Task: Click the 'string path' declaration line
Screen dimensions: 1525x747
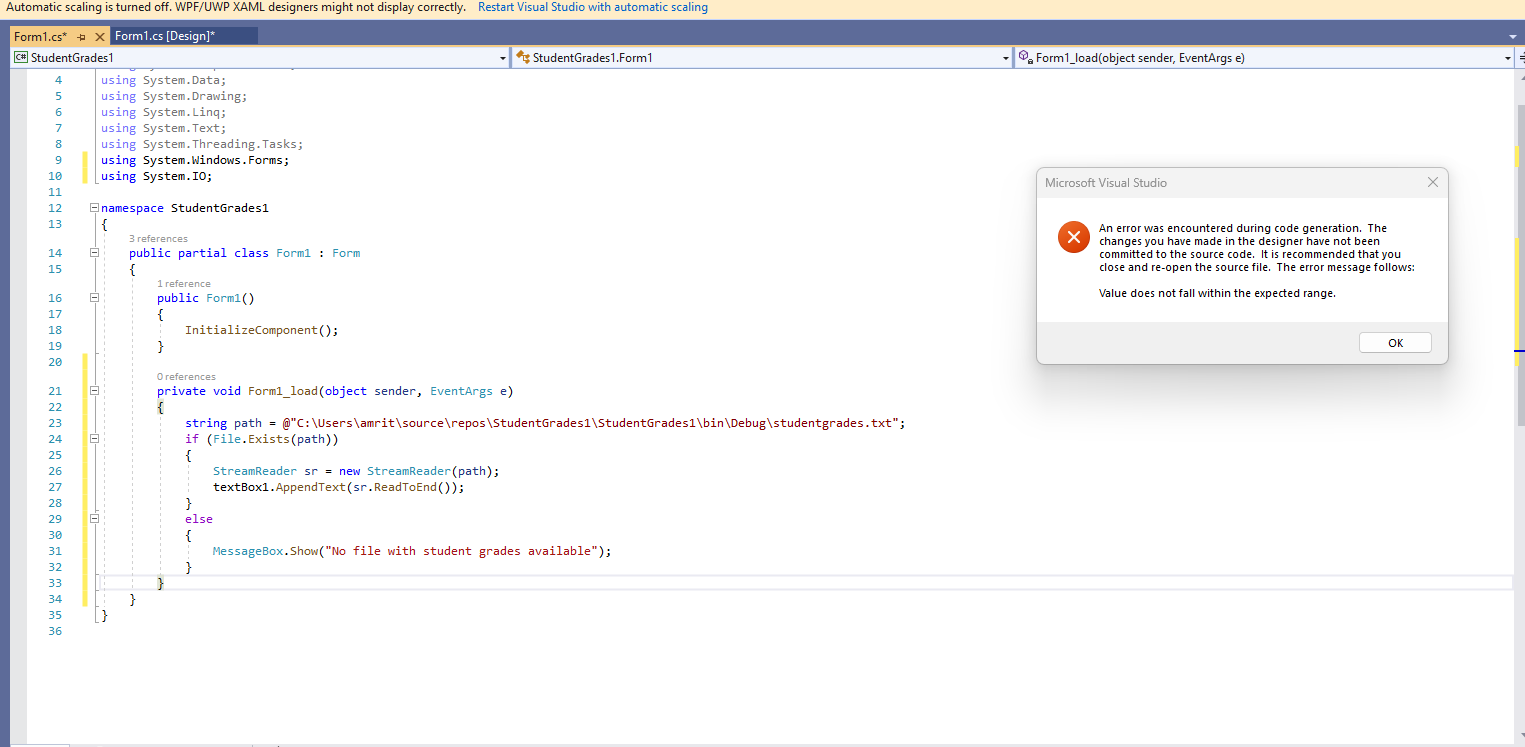Action: (x=545, y=423)
